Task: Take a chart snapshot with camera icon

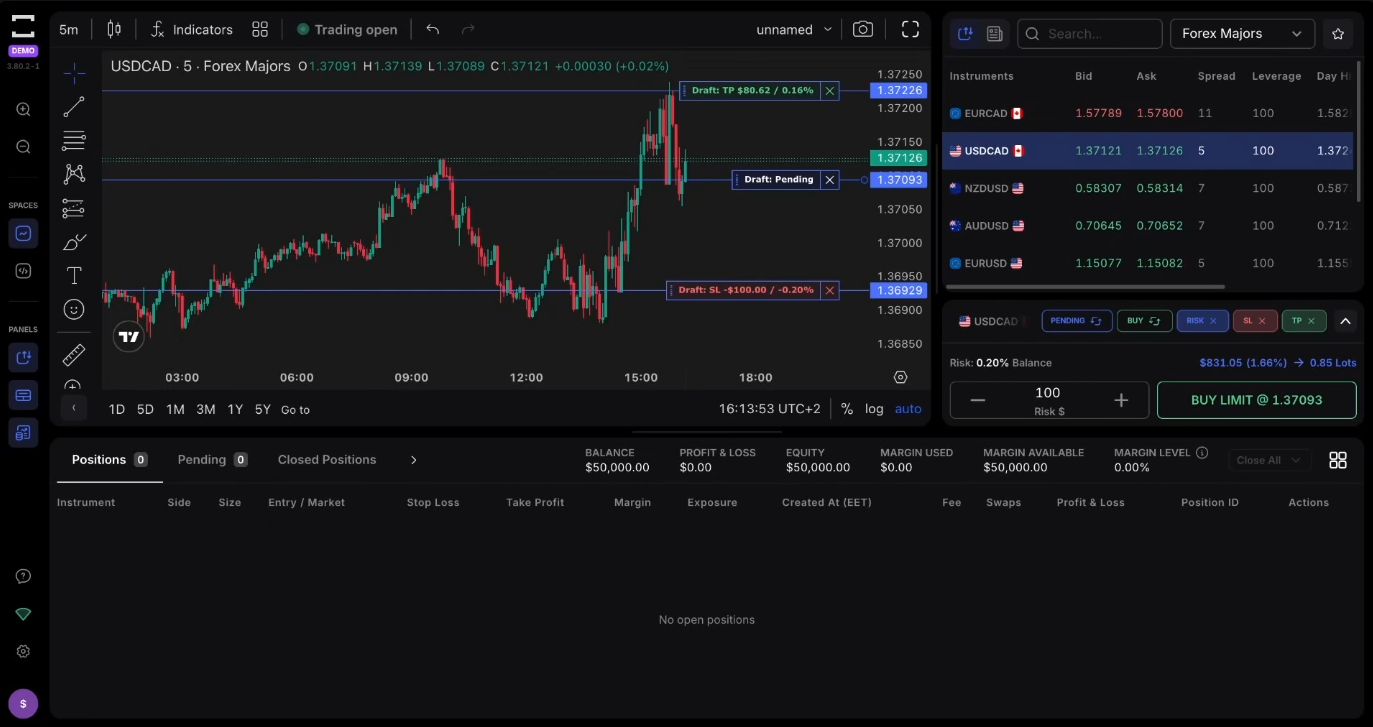Action: pyautogui.click(x=862, y=30)
